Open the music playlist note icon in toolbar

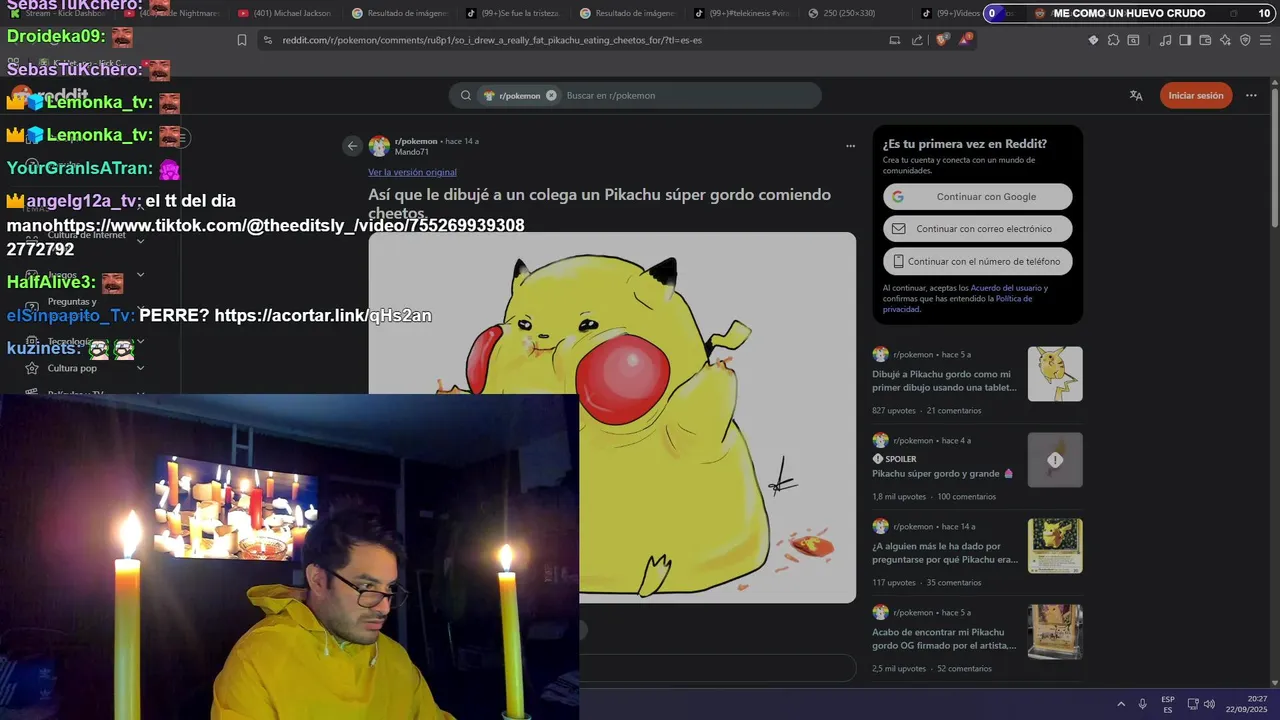(x=1165, y=40)
